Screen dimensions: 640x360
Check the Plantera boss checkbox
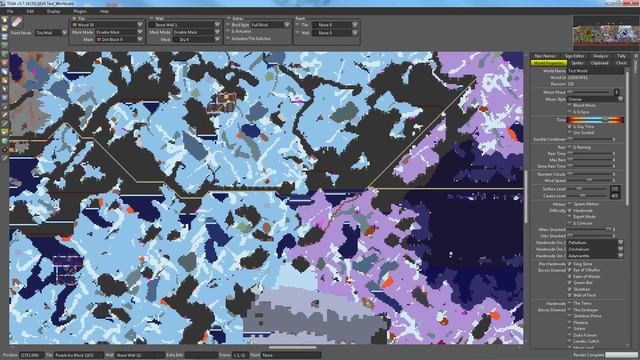pos(570,322)
